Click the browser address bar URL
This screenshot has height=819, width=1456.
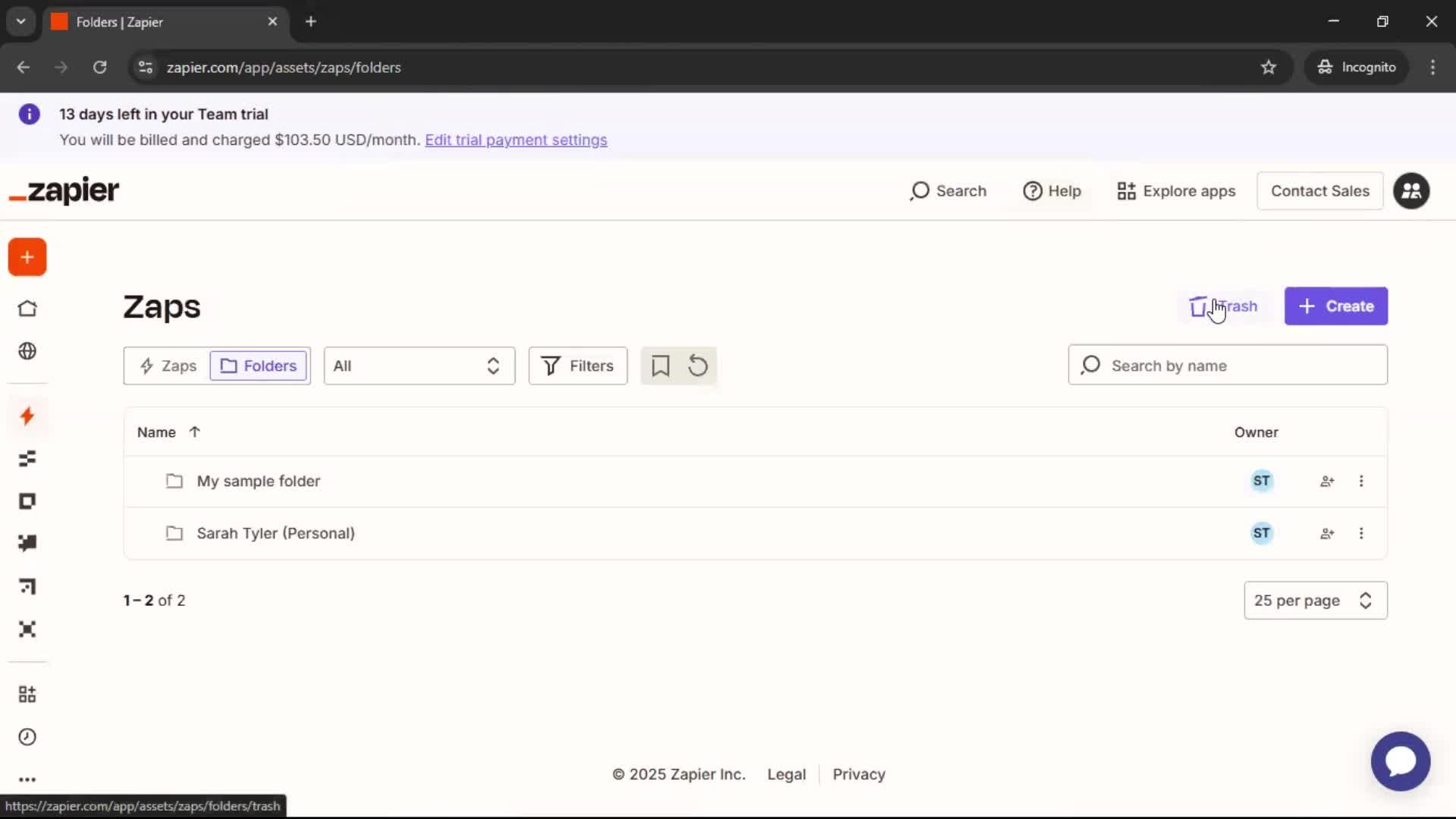tap(284, 67)
